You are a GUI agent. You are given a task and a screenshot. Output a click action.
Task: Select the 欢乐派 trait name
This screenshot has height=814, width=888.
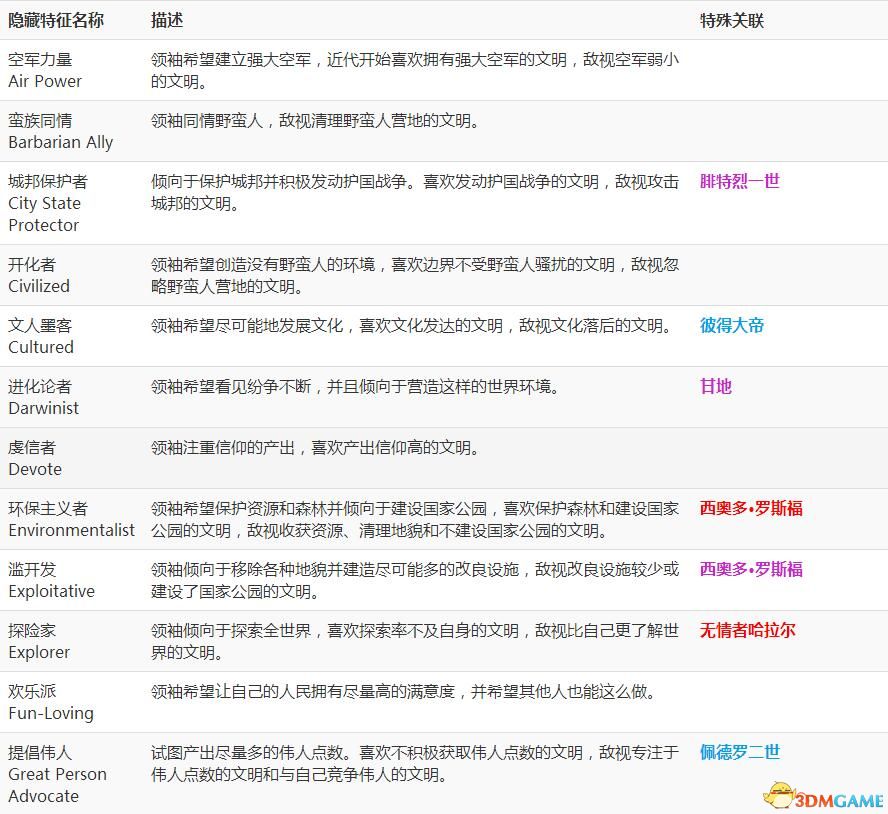pyautogui.click(x=32, y=691)
